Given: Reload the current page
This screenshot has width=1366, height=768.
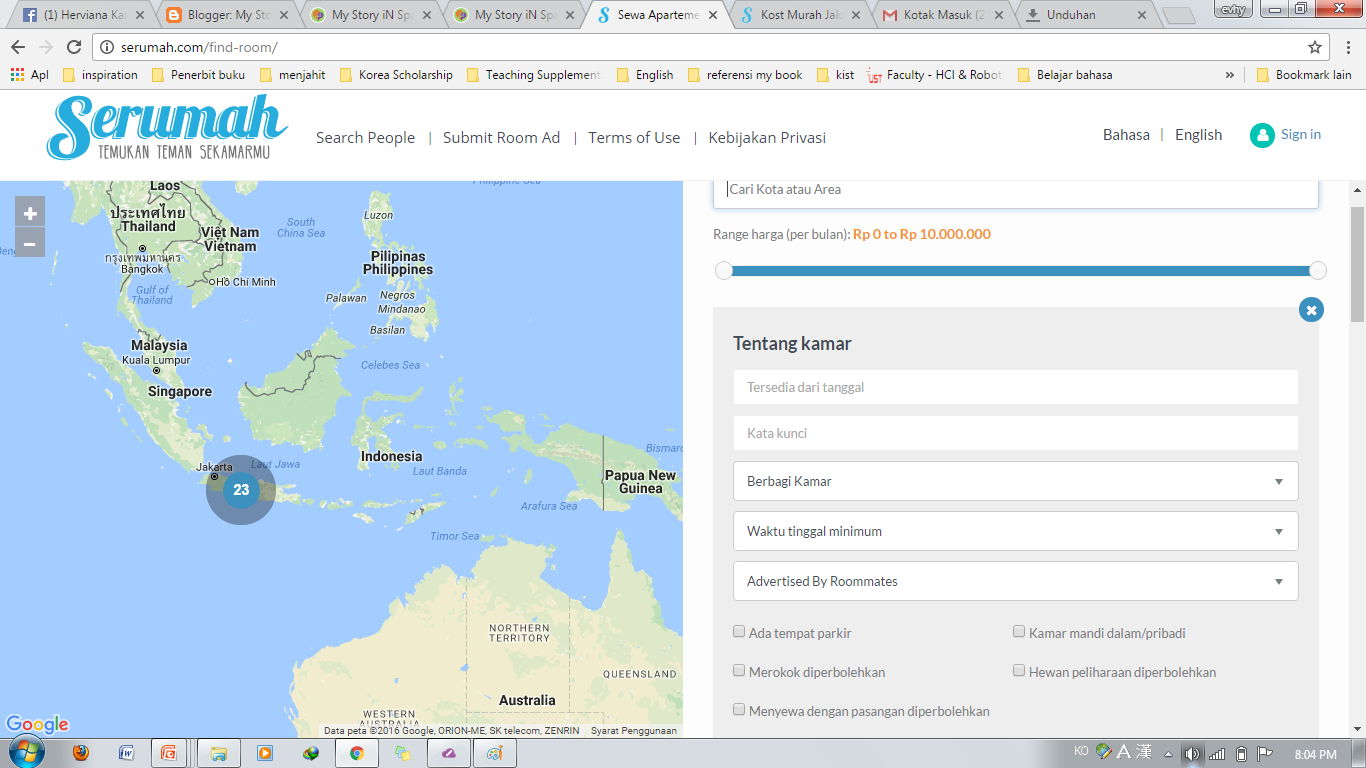Looking at the screenshot, I should click(74, 47).
